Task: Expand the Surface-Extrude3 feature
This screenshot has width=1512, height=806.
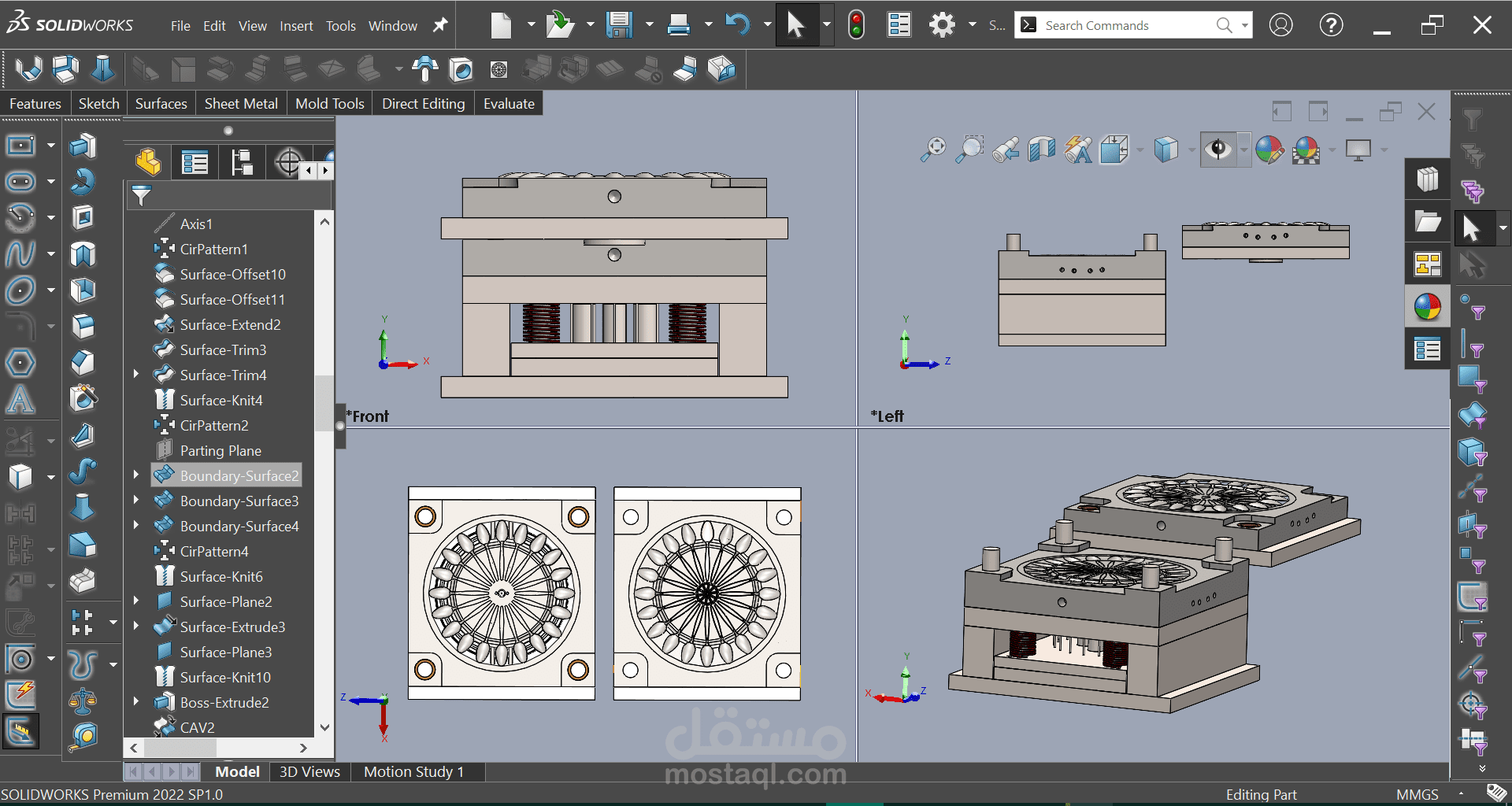Action: [x=136, y=627]
